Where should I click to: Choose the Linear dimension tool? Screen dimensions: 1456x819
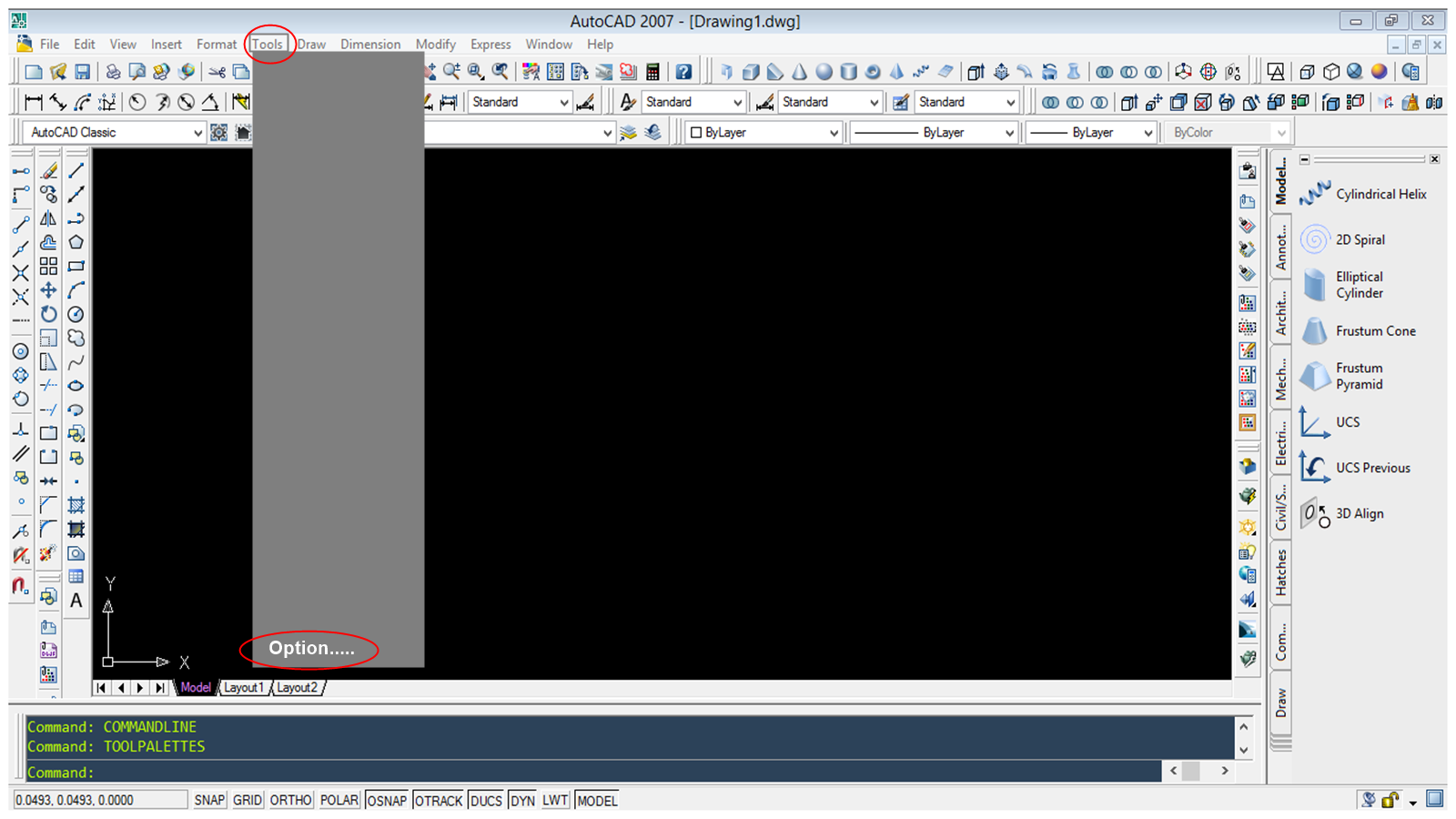(34, 102)
